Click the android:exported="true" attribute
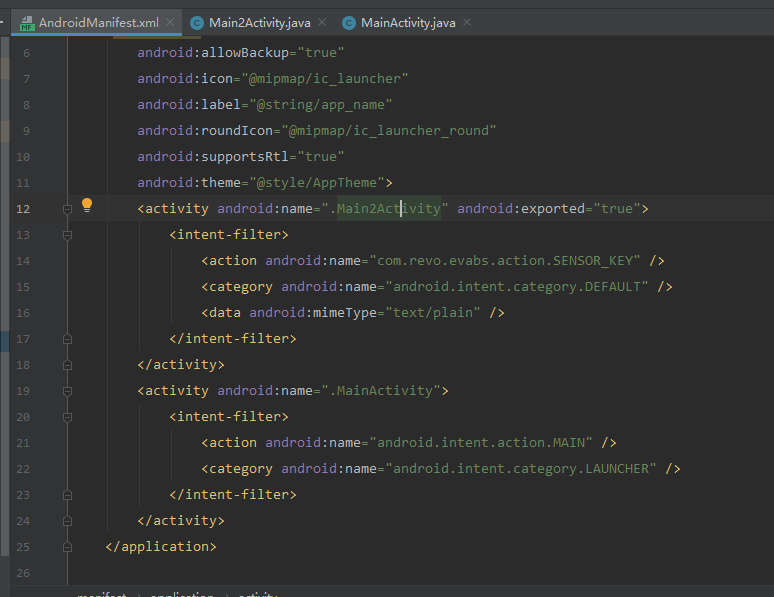The image size is (774, 597). pyautogui.click(x=549, y=208)
